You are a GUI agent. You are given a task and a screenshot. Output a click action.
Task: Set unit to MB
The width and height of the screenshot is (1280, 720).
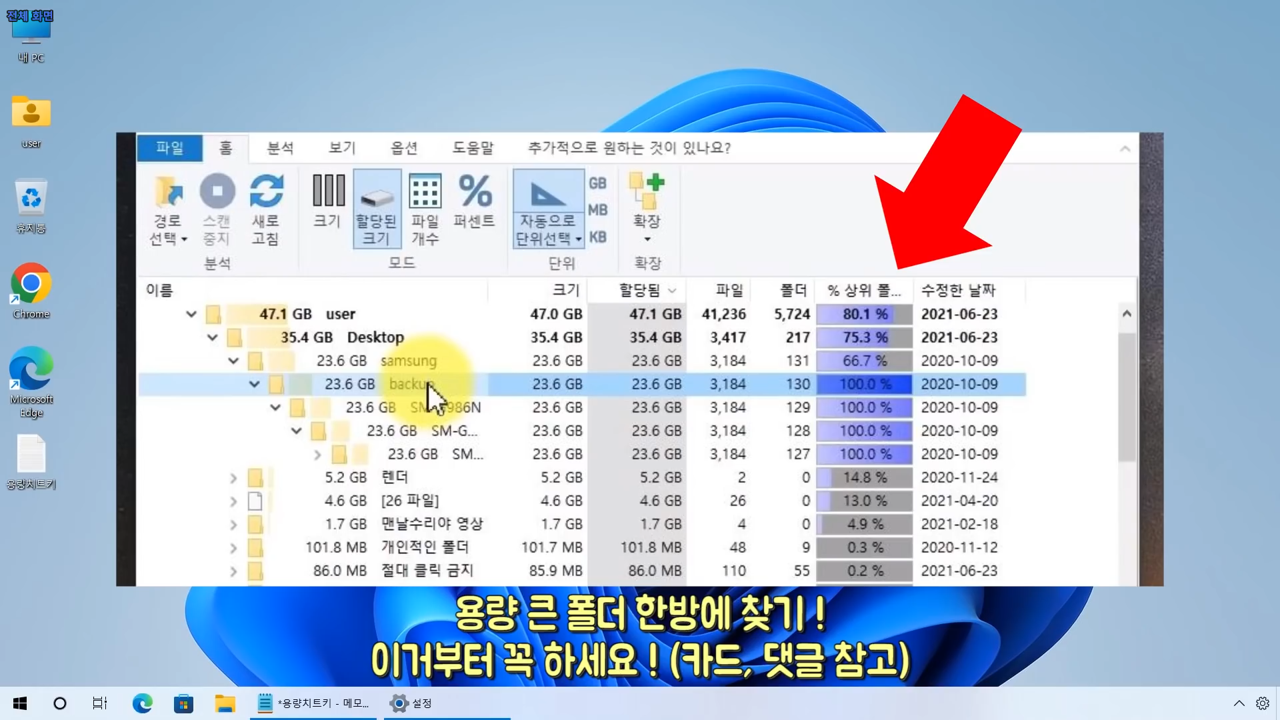[597, 210]
